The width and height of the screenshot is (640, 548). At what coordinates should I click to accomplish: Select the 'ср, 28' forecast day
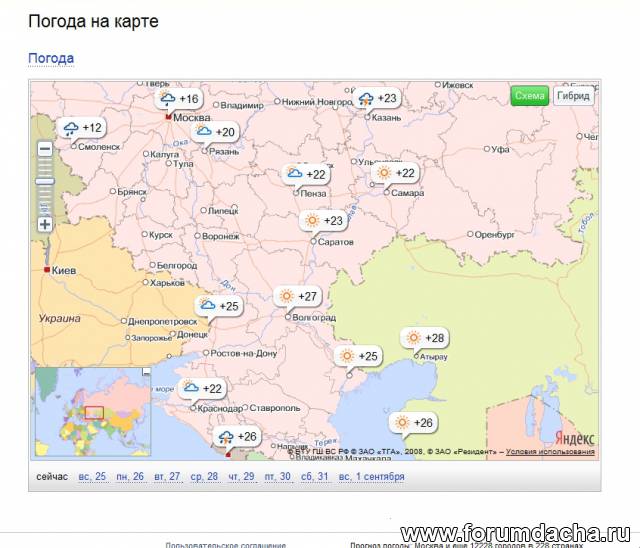204,477
